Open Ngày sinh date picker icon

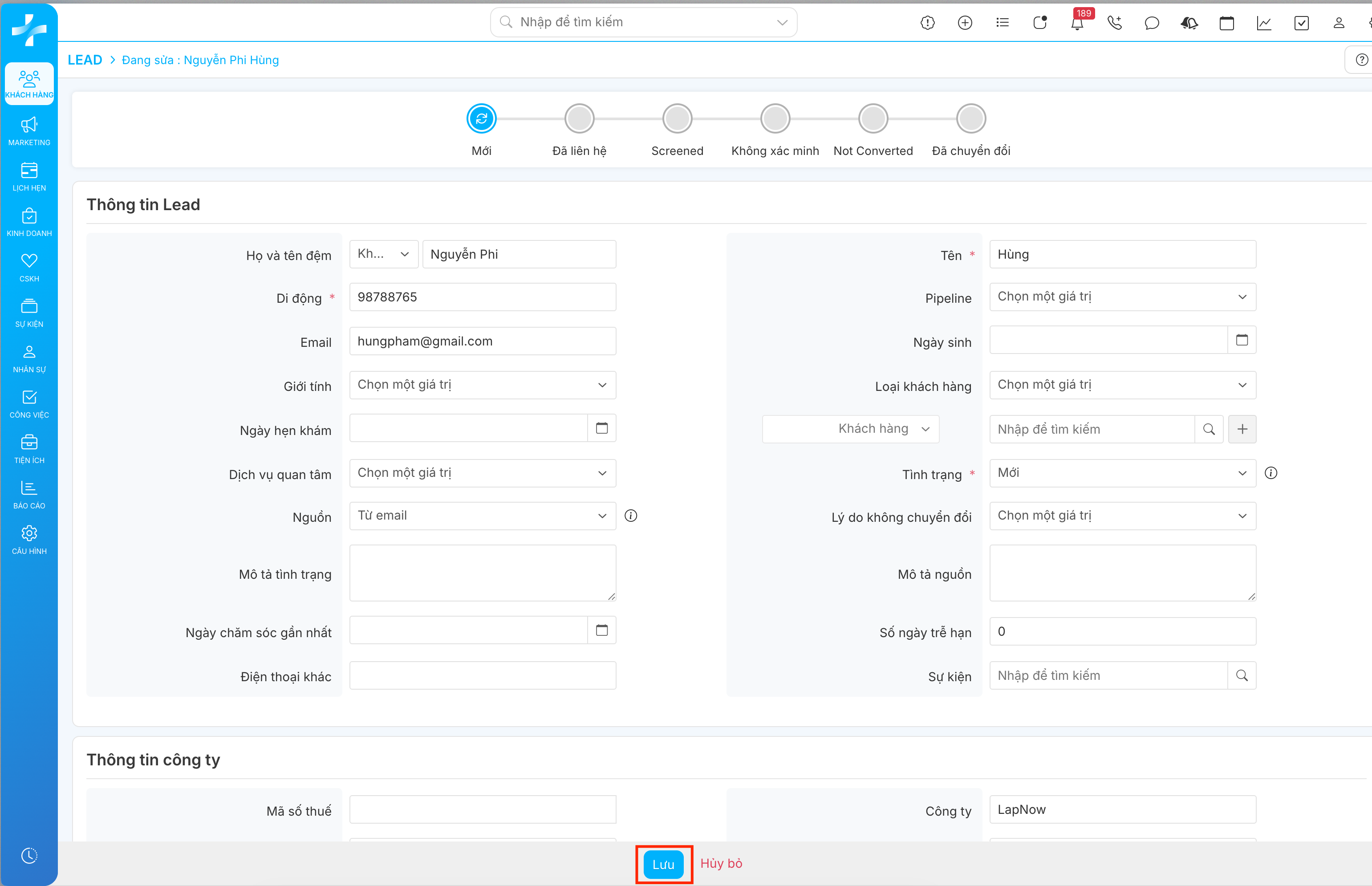[1242, 340]
